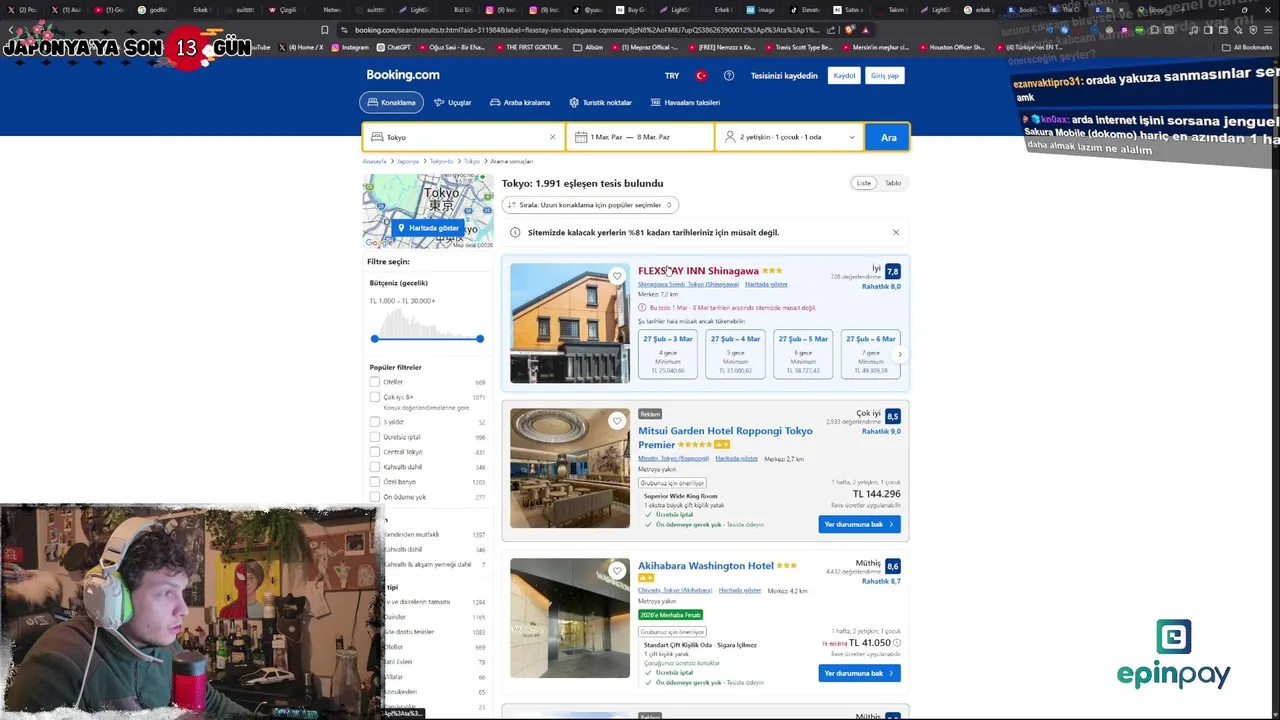Open Akihabara Washington Hotel title link
The width and height of the screenshot is (1280, 720).
coord(706,566)
